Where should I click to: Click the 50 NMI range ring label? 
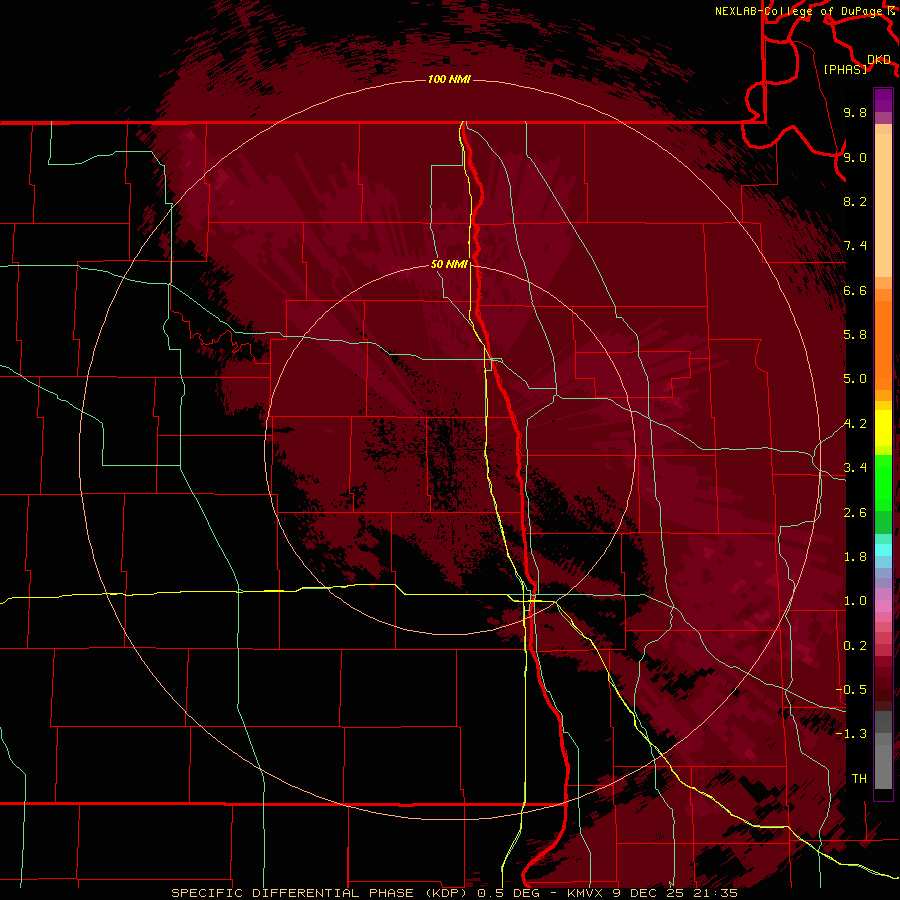pyautogui.click(x=449, y=264)
